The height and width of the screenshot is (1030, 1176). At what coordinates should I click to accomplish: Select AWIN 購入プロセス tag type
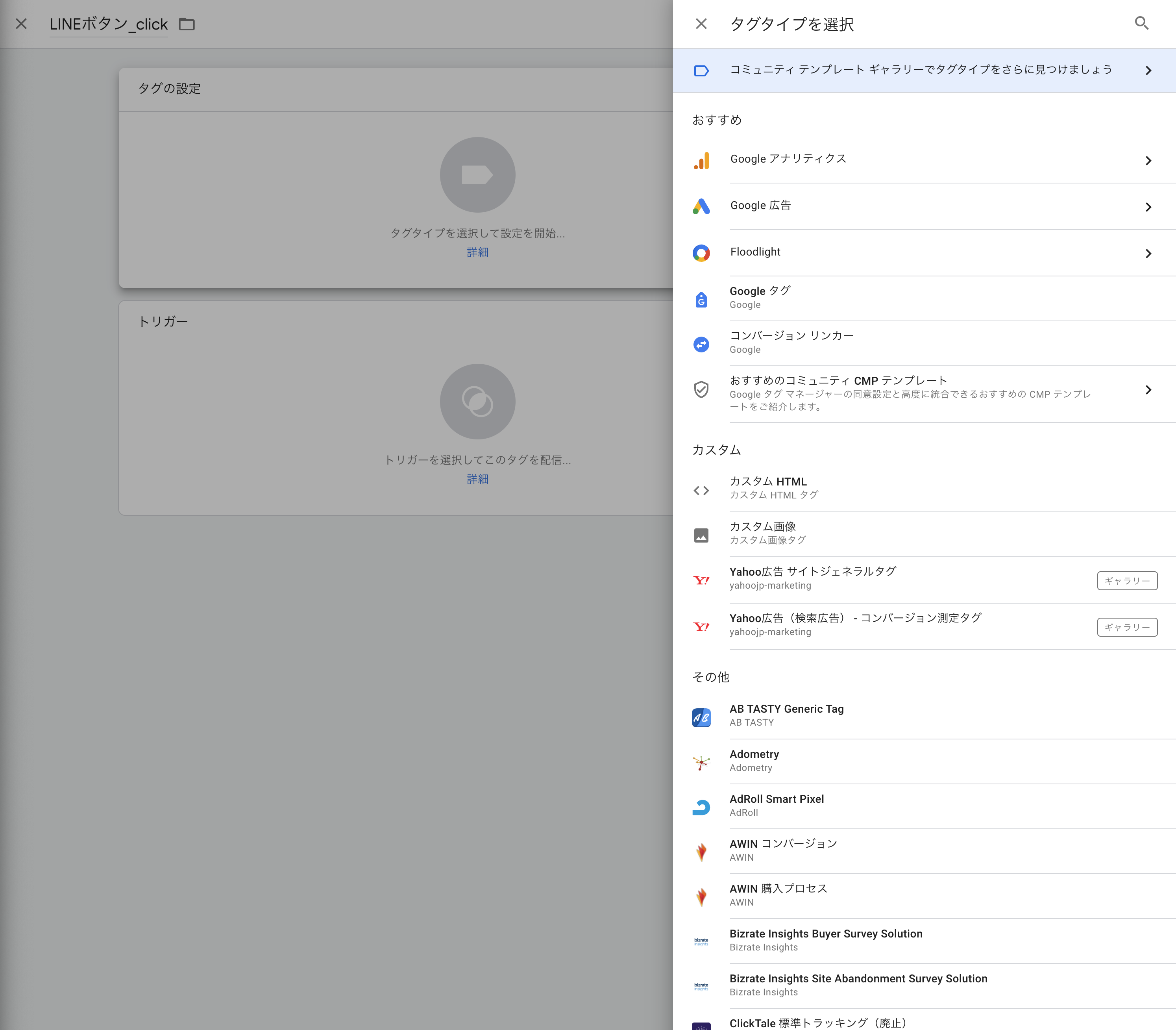[x=924, y=895]
